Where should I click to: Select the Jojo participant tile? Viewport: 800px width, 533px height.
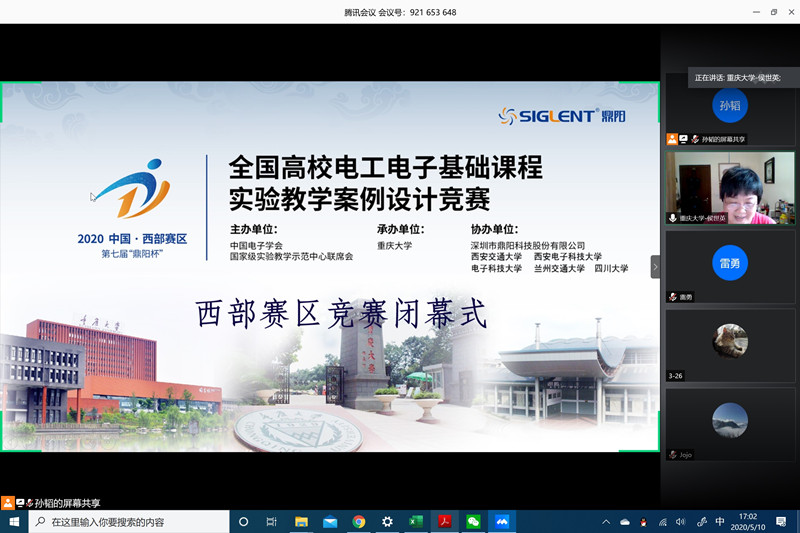pyautogui.click(x=730, y=424)
